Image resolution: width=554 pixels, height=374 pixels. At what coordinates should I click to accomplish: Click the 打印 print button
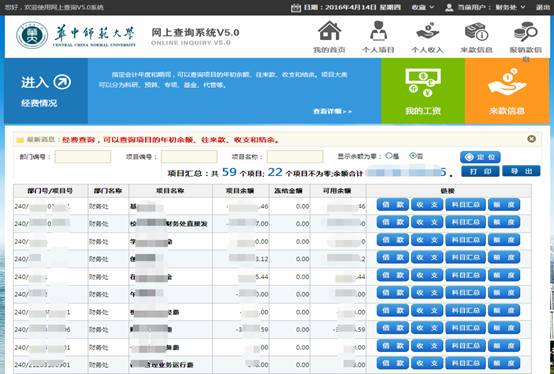[480, 171]
